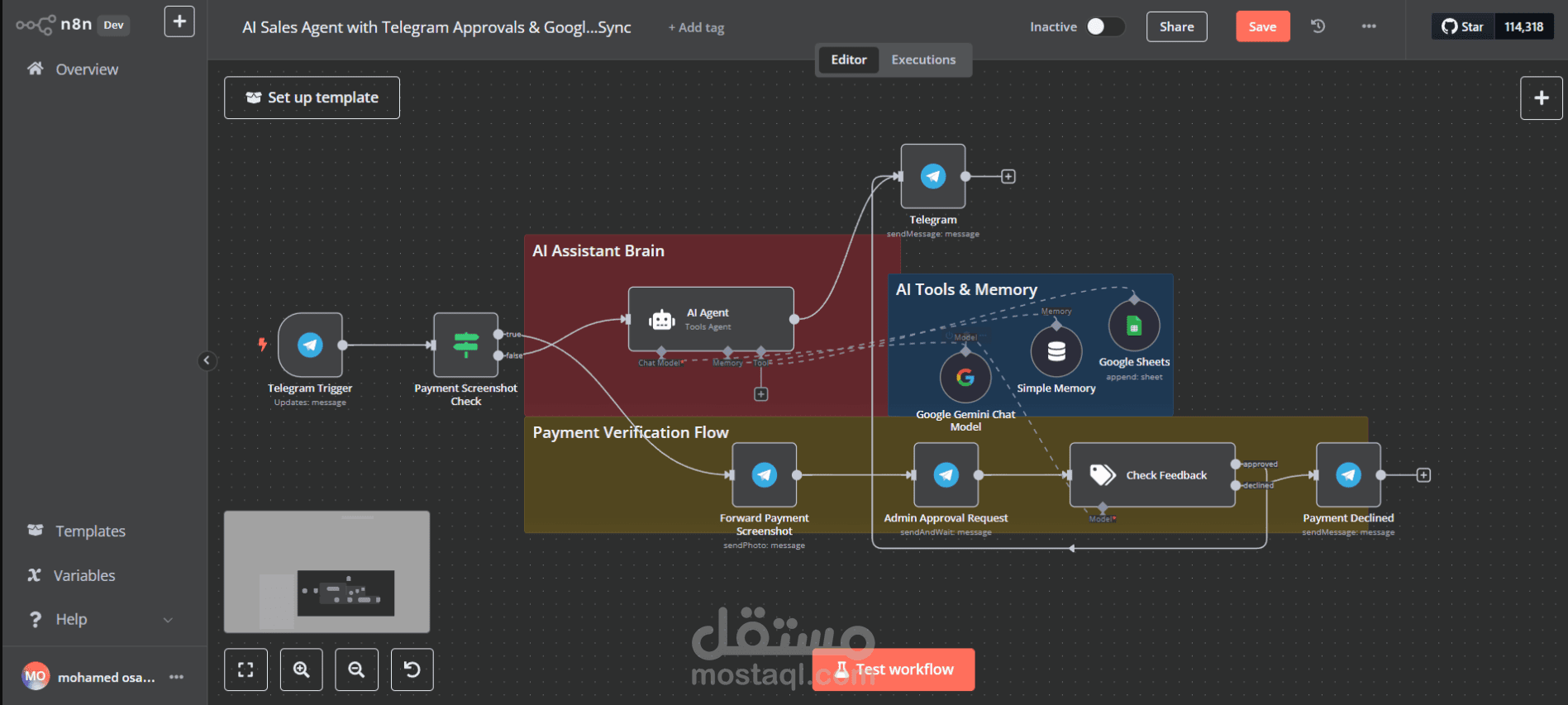The height and width of the screenshot is (705, 1568).
Task: Run the Test workflow button
Action: point(894,669)
